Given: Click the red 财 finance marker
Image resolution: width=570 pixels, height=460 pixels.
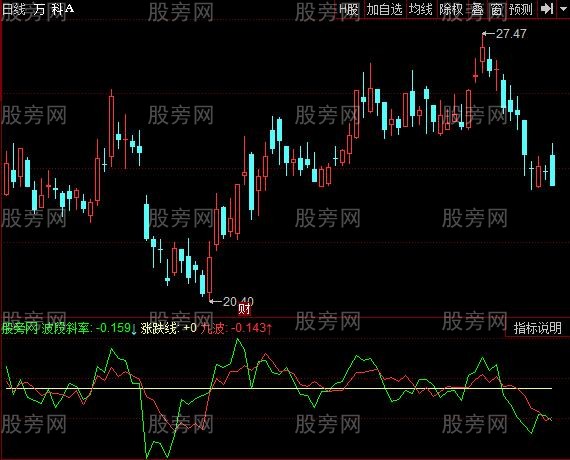Looking at the screenshot, I should click(244, 309).
